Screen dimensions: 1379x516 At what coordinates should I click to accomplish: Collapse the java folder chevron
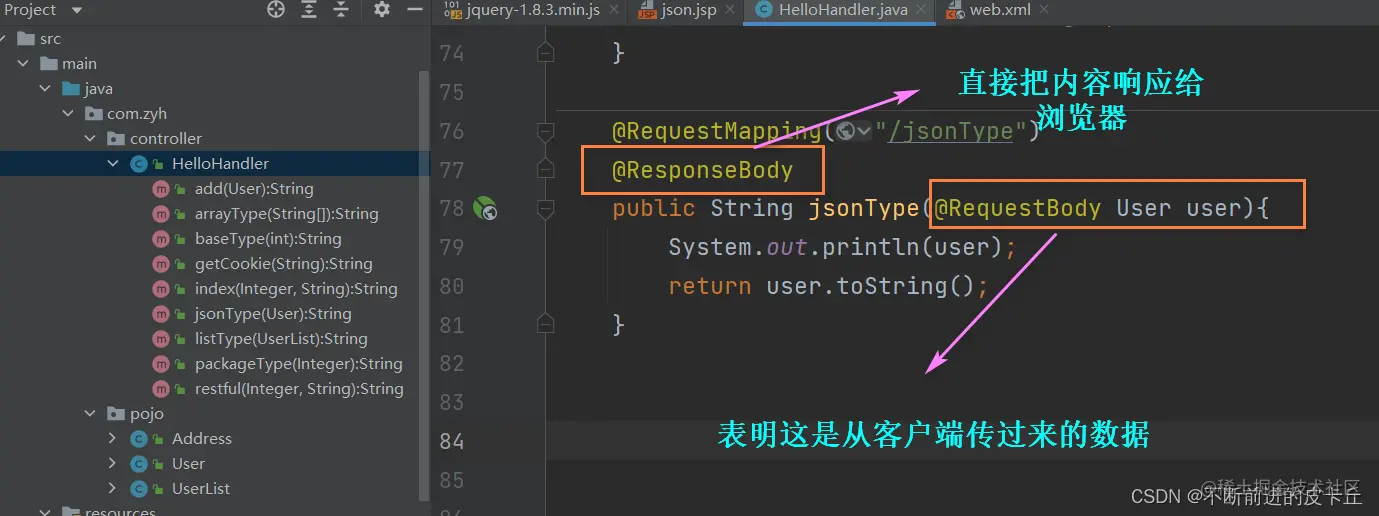tap(45, 88)
